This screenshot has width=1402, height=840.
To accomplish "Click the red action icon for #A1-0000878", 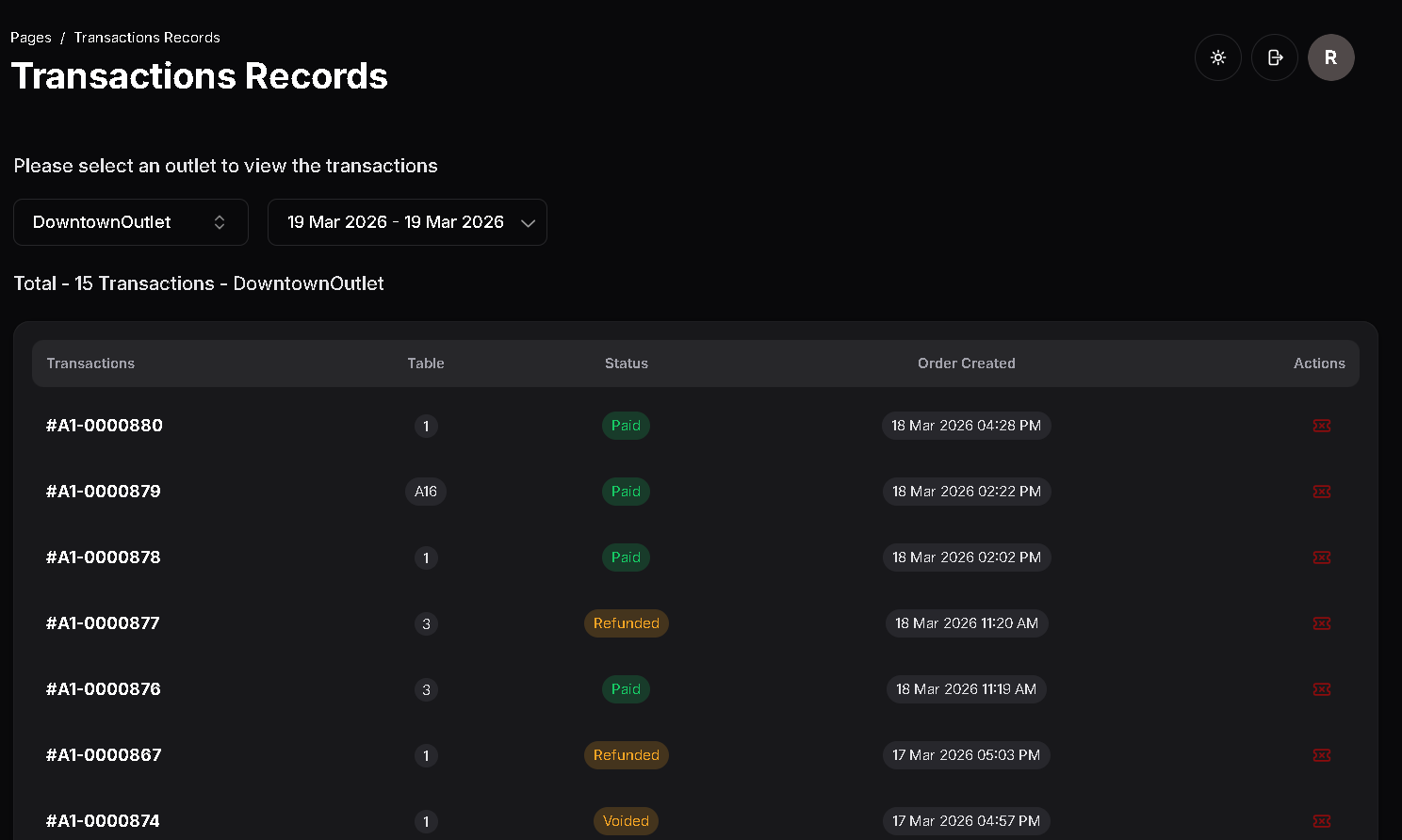I will (x=1321, y=557).
